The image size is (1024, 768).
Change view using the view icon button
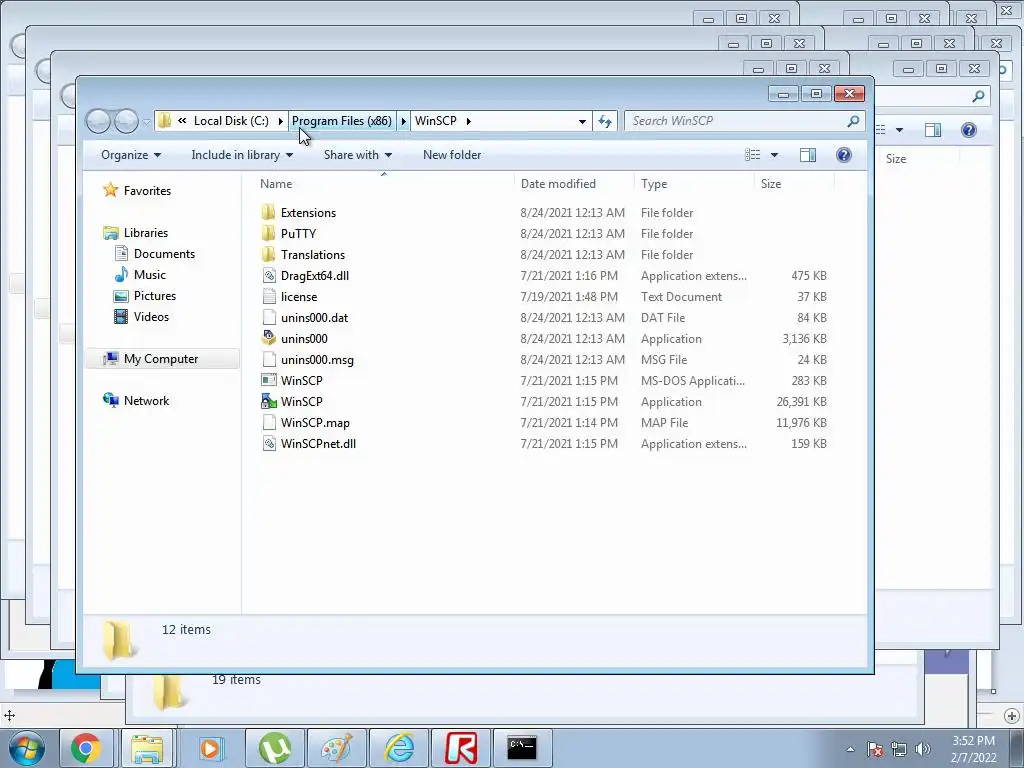[x=752, y=155]
